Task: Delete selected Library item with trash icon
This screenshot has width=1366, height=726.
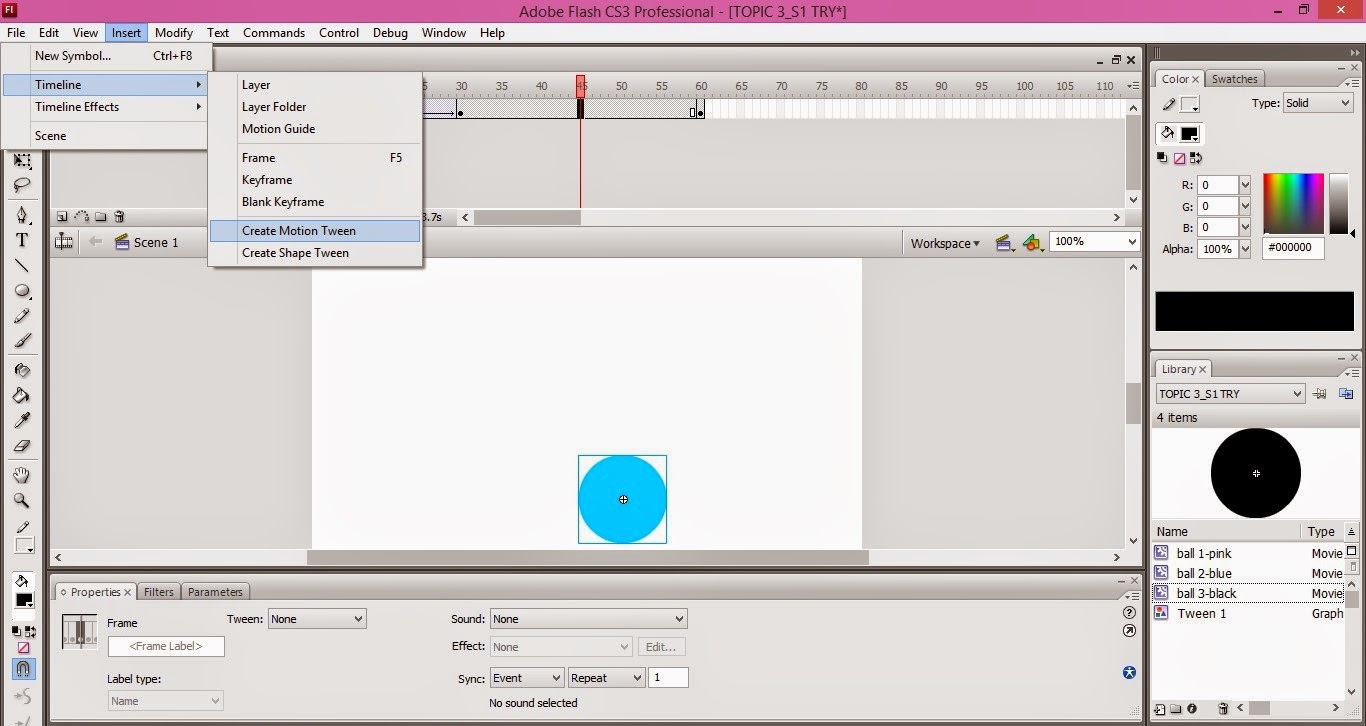Action: [1223, 708]
